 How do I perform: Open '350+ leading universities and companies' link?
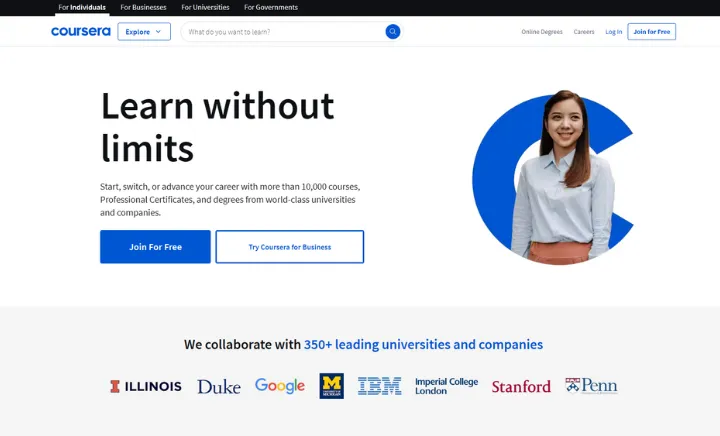click(x=423, y=344)
